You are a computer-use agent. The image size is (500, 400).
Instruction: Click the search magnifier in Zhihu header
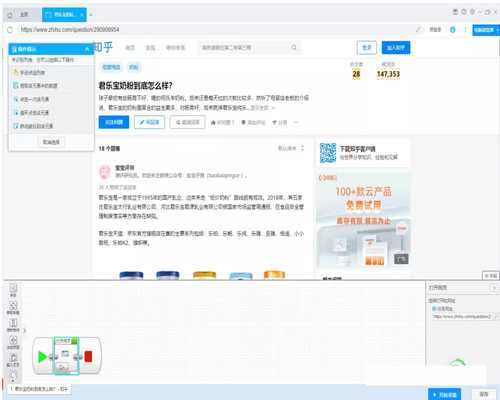294,48
